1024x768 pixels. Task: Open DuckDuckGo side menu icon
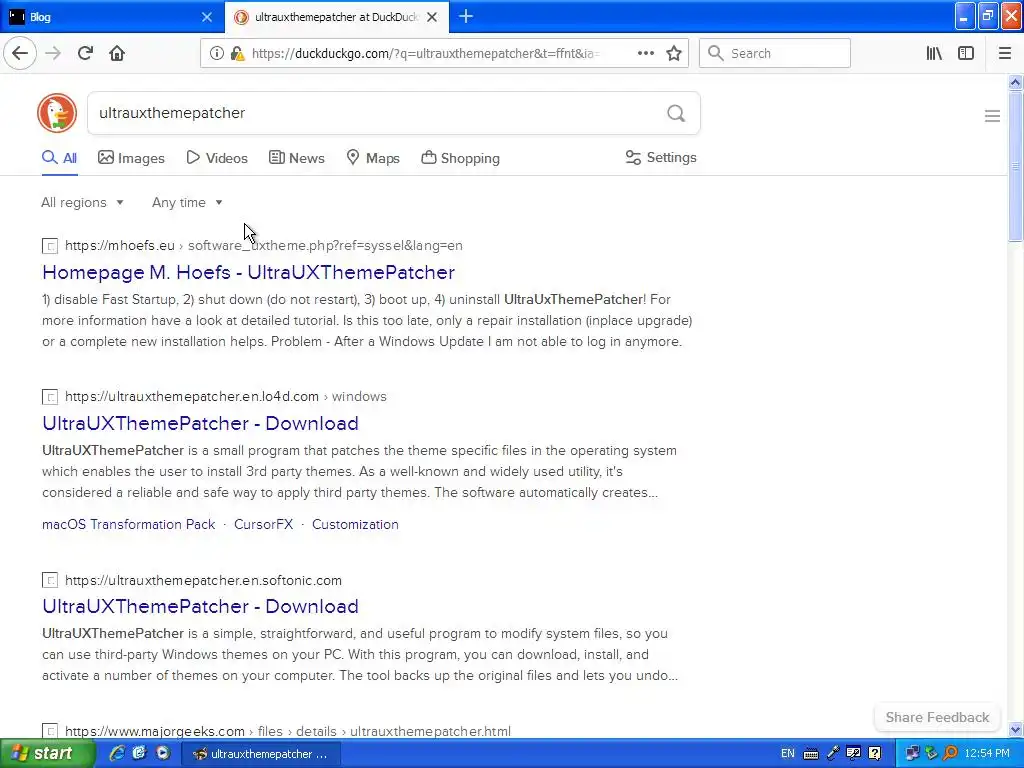point(992,116)
